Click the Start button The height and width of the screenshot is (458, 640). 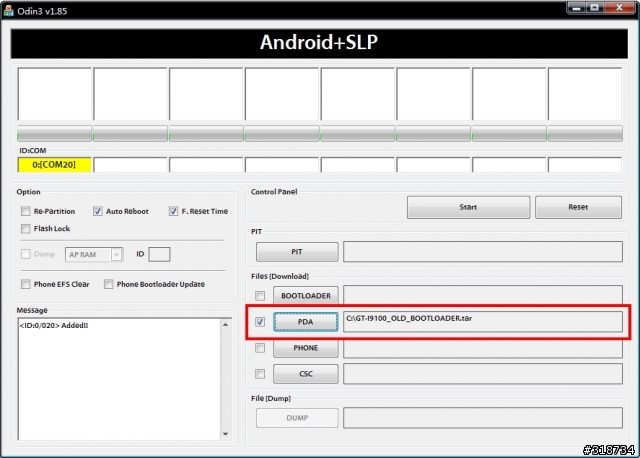click(x=468, y=207)
